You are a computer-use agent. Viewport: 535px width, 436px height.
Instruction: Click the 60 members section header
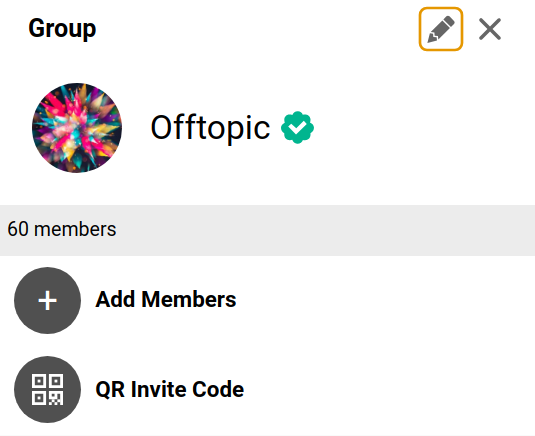(268, 230)
